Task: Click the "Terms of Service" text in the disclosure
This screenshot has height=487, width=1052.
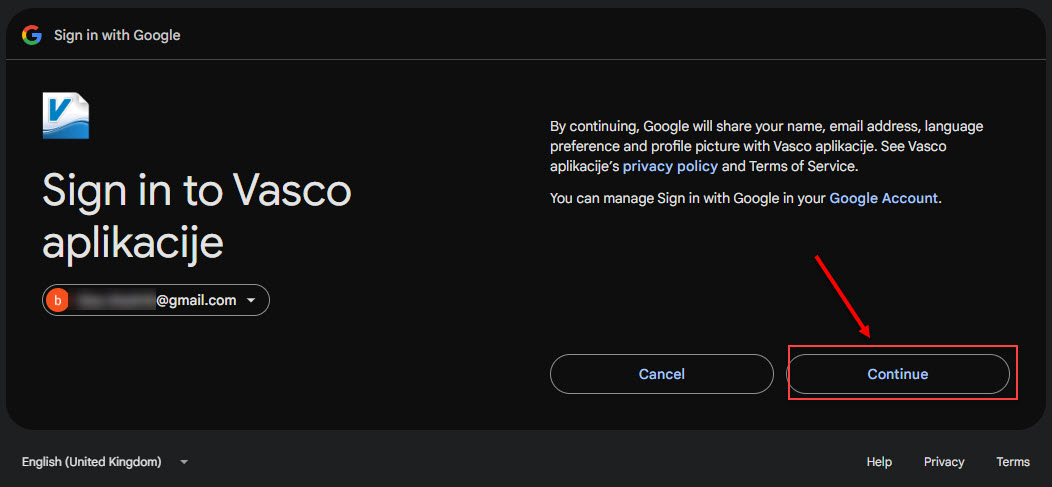Action: pos(802,166)
